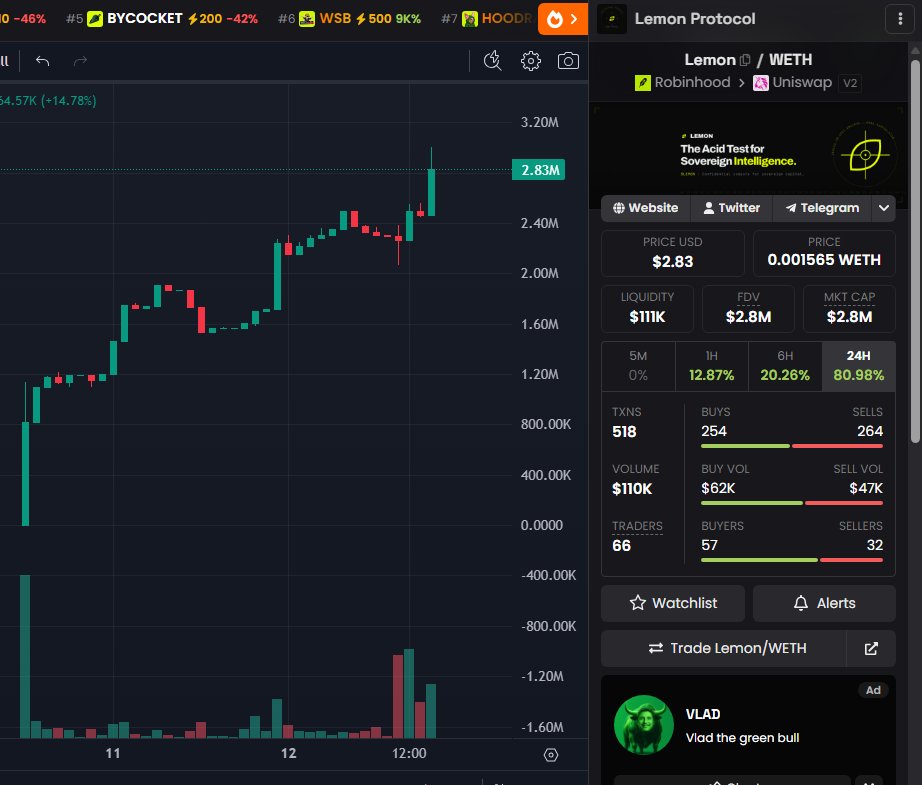Screen dimensions: 922x785
Task: Click the BUYS 254 count
Action: pyautogui.click(x=714, y=431)
